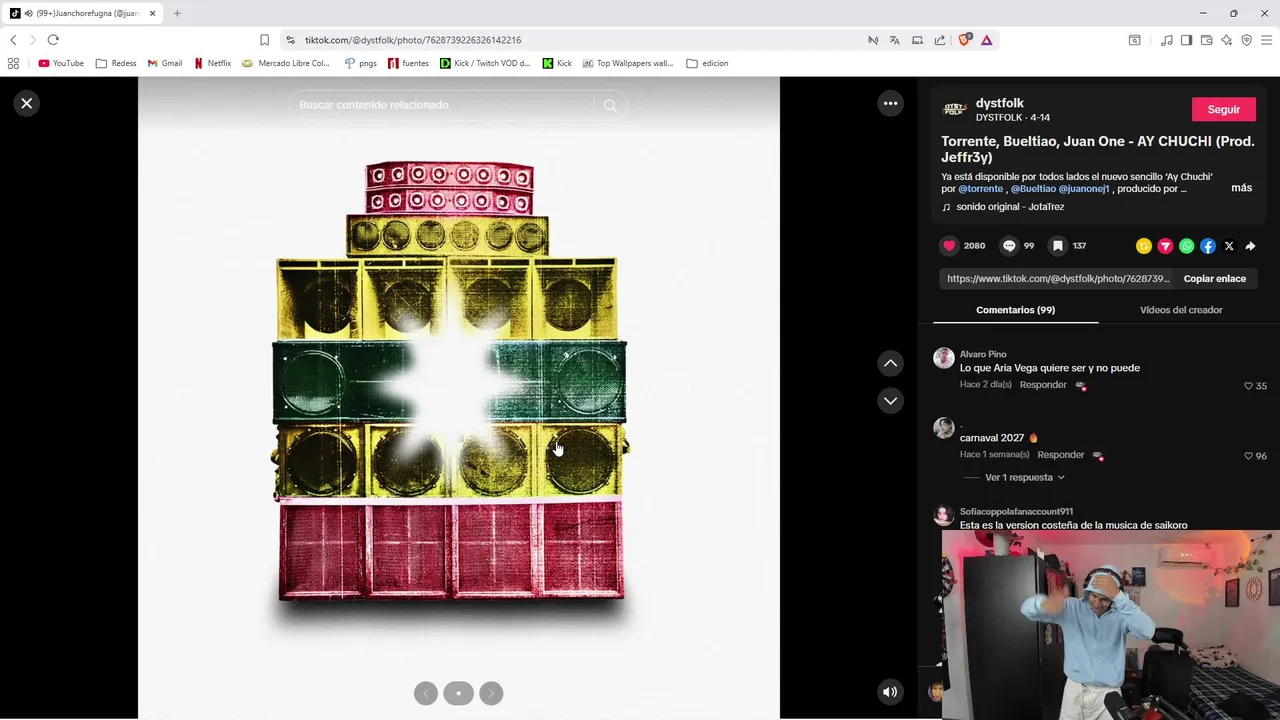Reply to Alvaro Pino's comment

[x=1043, y=385]
